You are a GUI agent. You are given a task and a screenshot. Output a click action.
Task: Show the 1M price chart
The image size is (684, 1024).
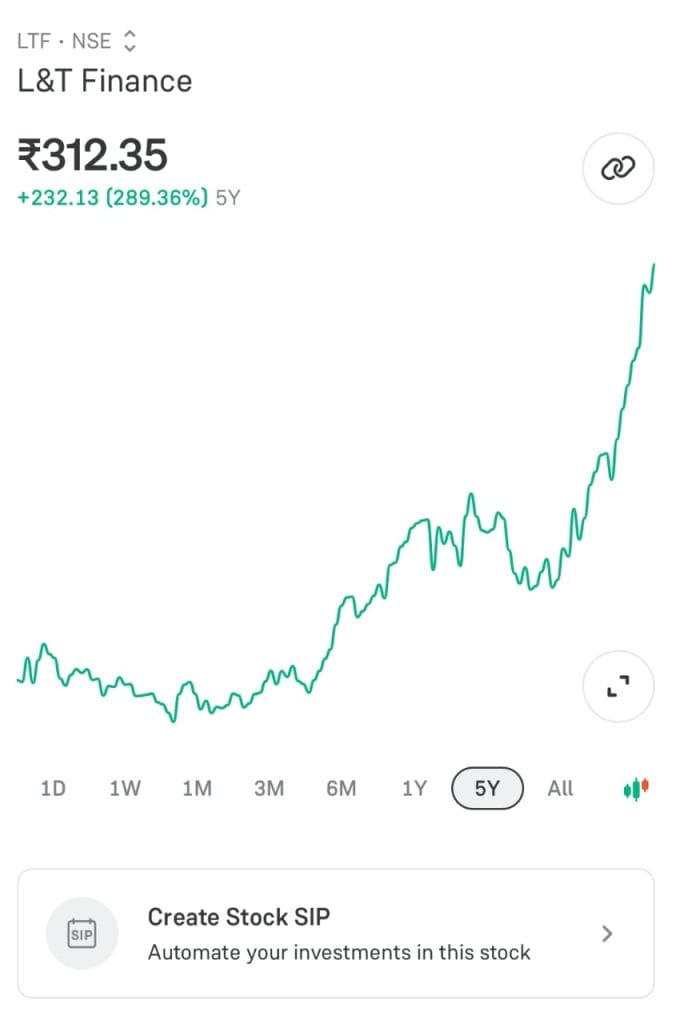197,788
